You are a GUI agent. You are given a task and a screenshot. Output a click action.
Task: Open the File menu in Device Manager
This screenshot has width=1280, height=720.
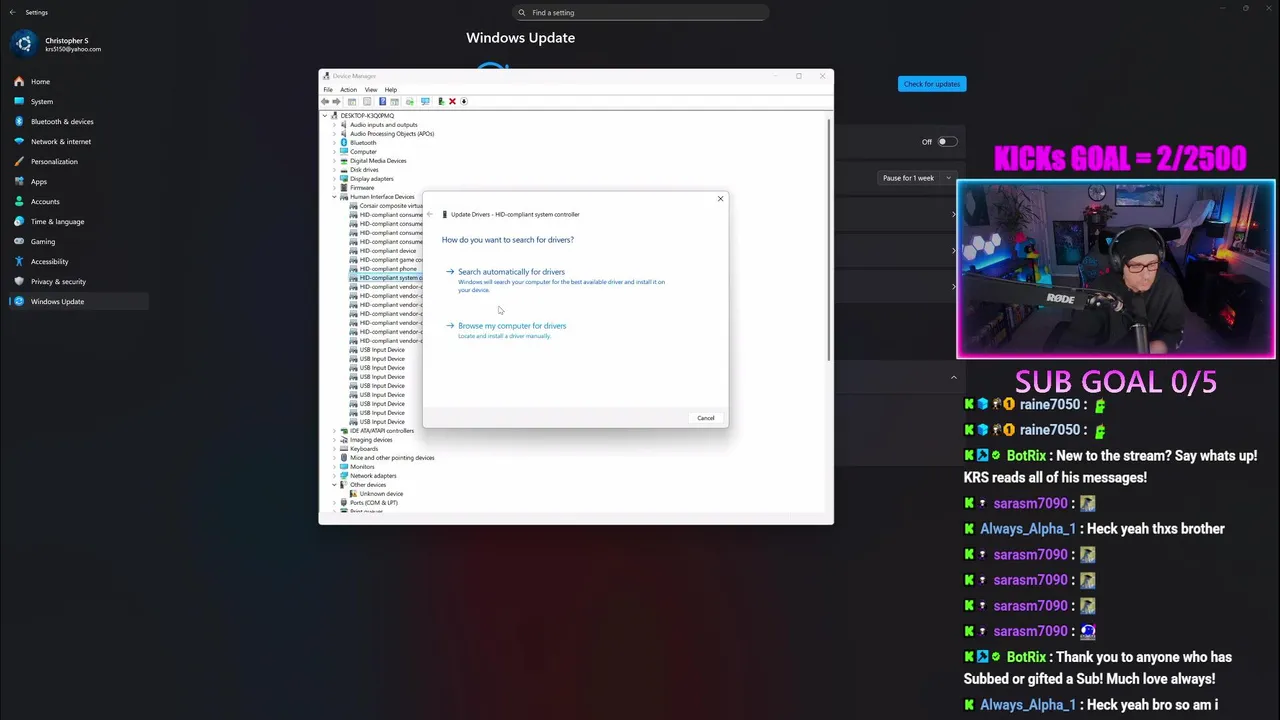(x=328, y=90)
